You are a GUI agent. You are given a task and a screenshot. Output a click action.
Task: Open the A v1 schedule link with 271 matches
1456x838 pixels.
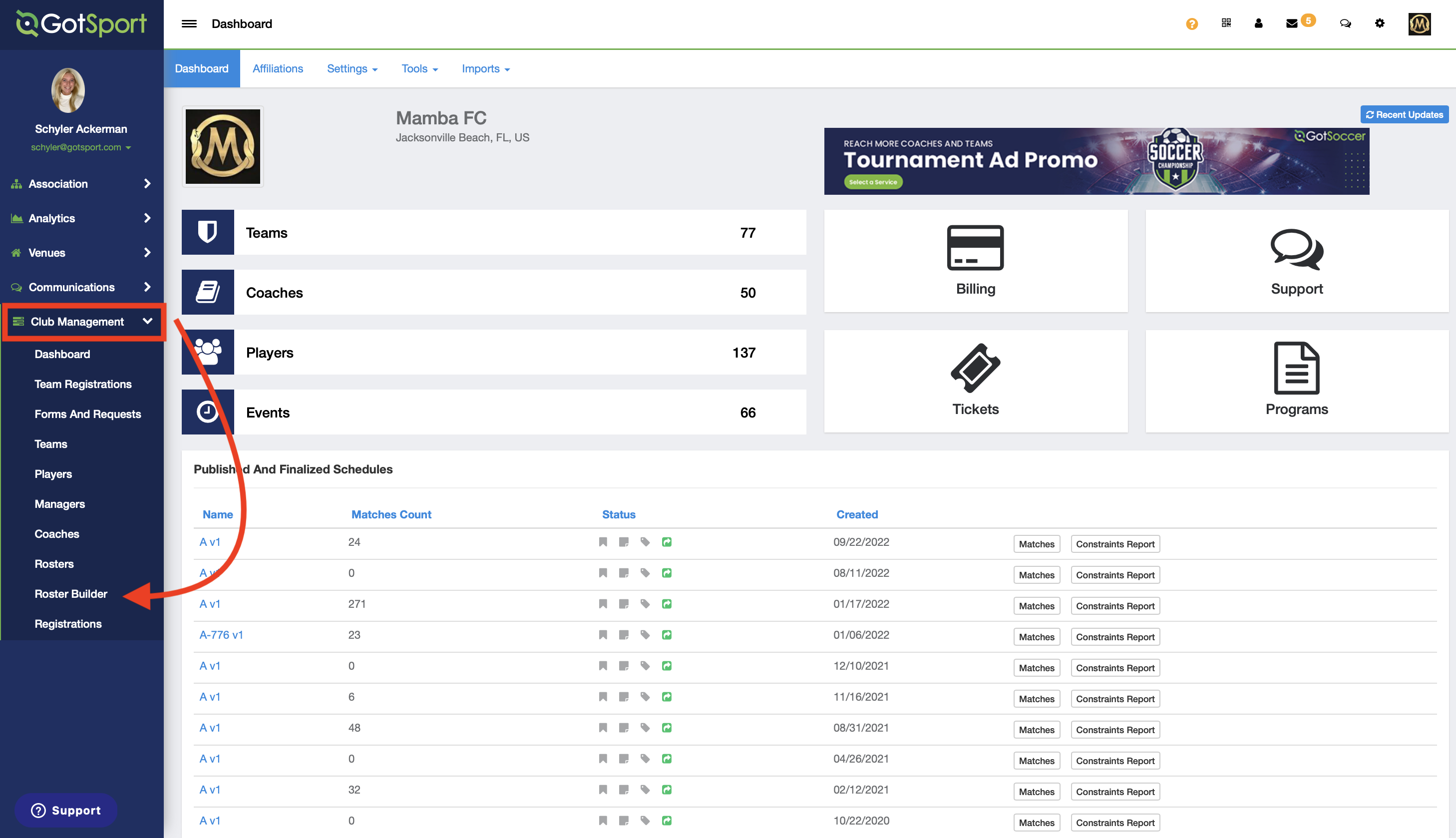(210, 604)
